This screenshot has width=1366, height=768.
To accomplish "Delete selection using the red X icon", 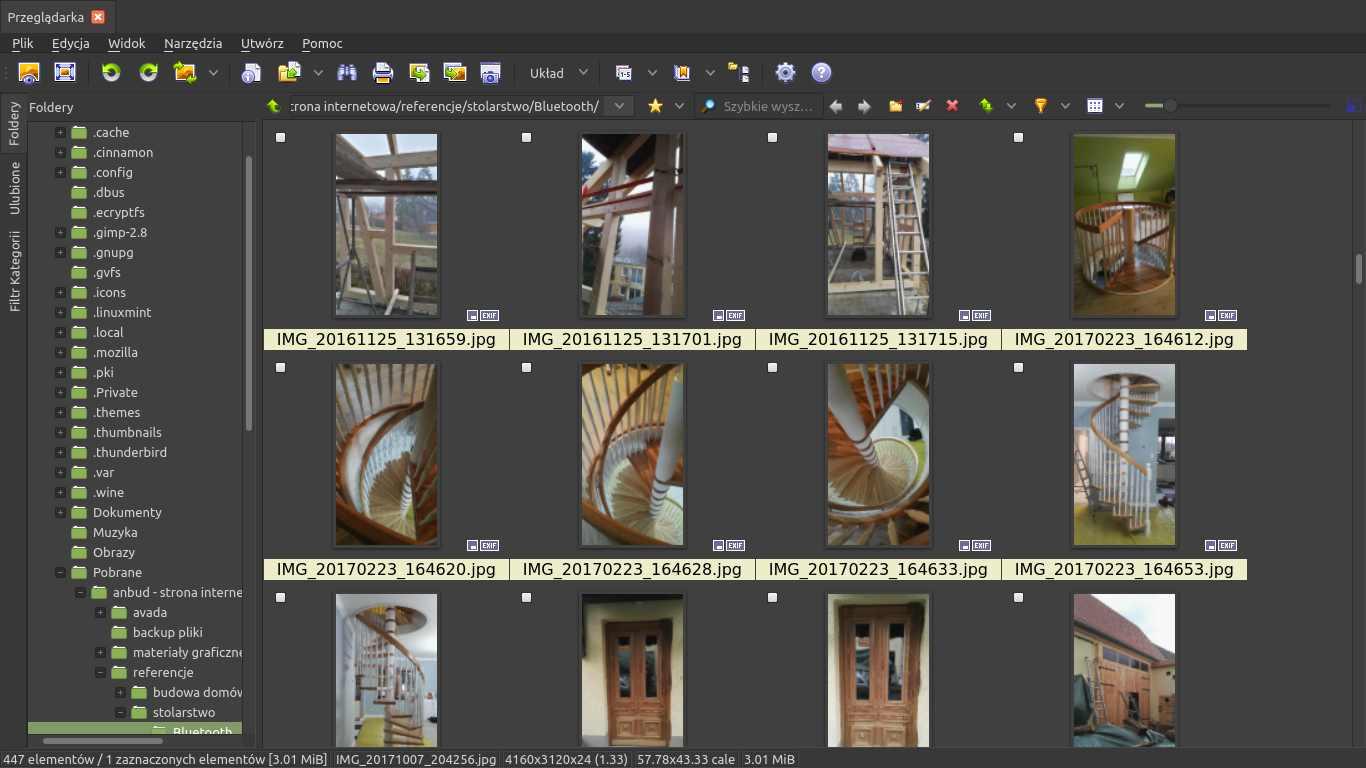I will (952, 105).
